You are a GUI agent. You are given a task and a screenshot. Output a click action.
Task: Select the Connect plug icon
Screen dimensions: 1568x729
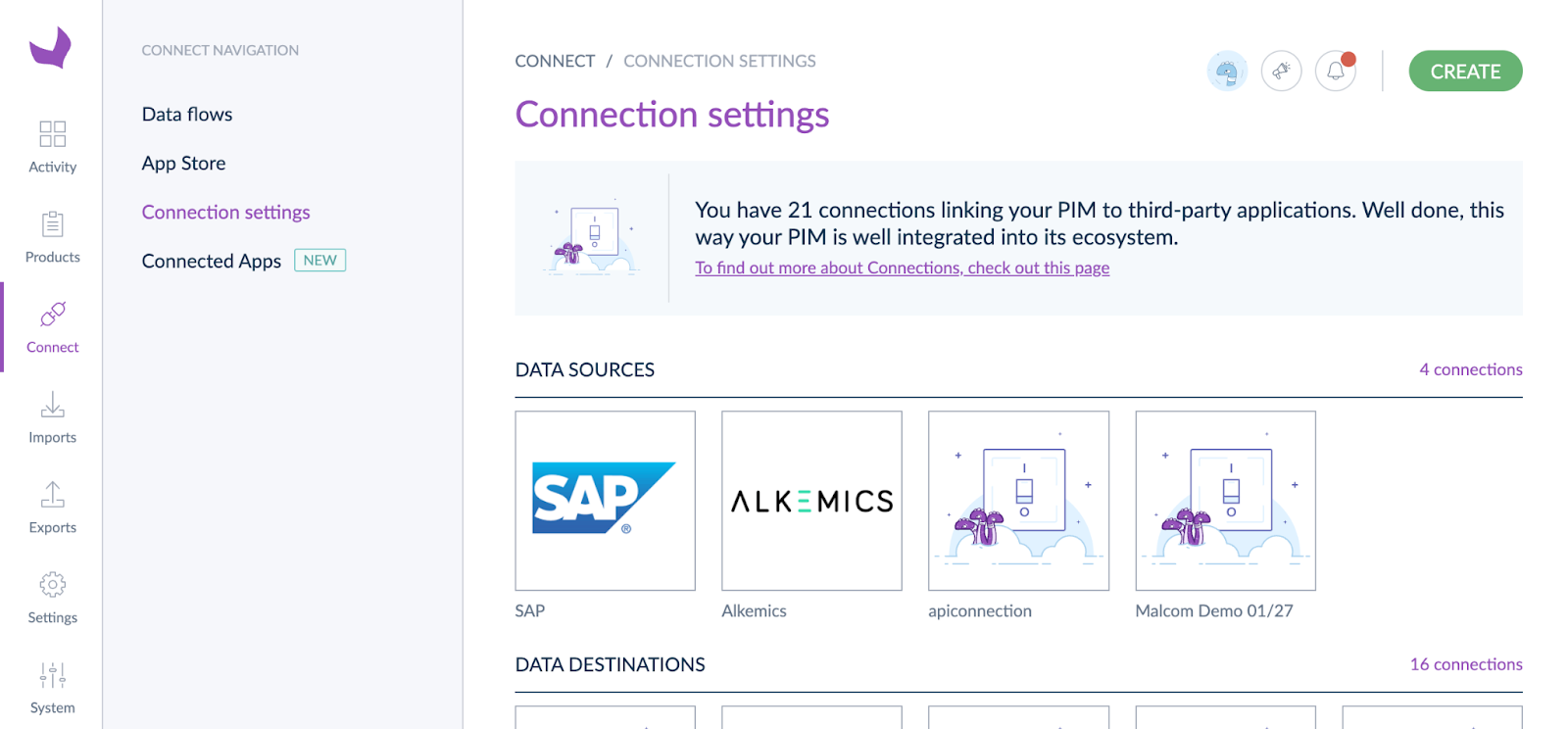pos(52,315)
